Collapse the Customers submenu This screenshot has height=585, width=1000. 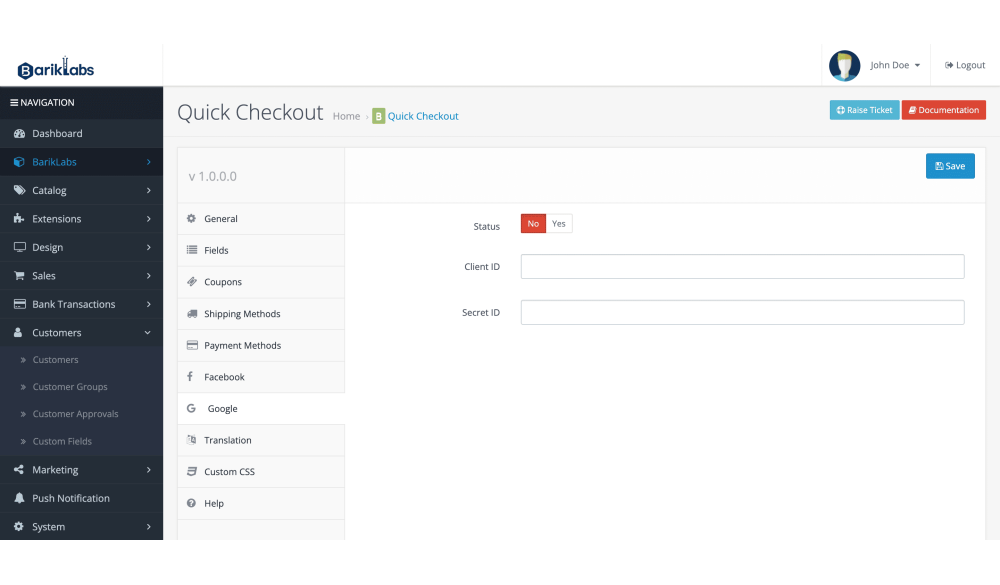pos(148,333)
